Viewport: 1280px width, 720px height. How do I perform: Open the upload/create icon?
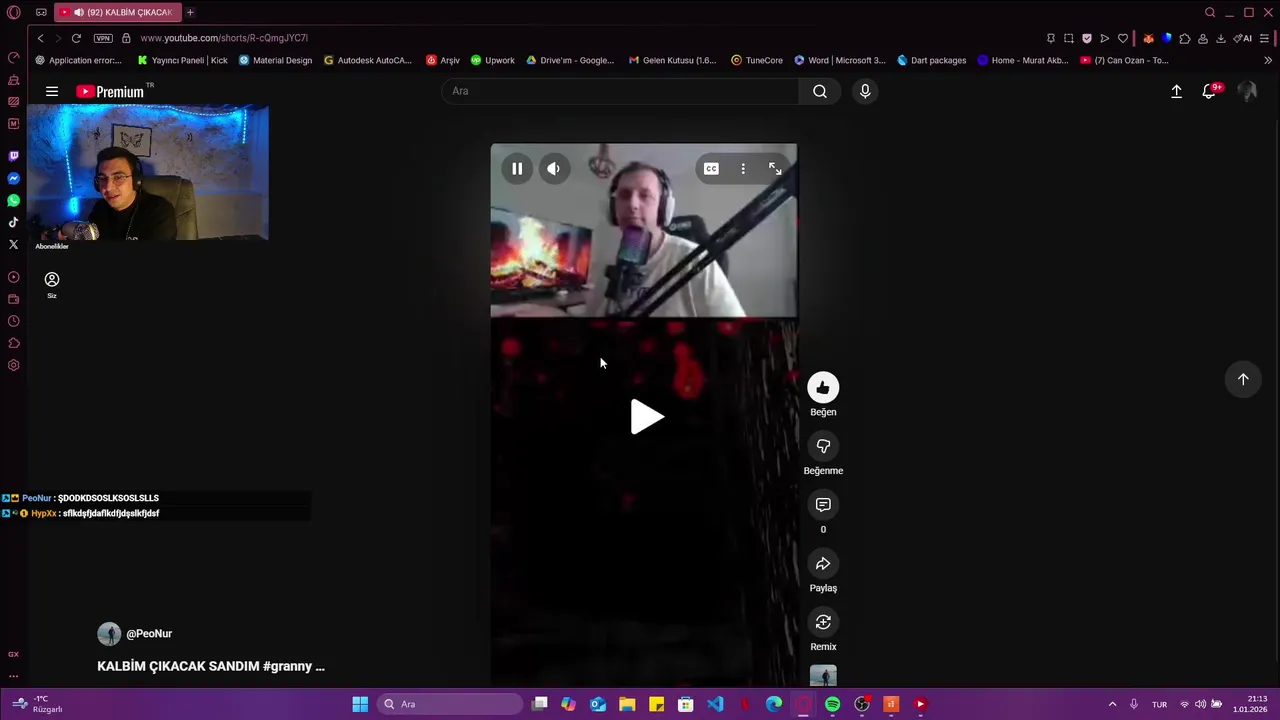(x=1176, y=91)
